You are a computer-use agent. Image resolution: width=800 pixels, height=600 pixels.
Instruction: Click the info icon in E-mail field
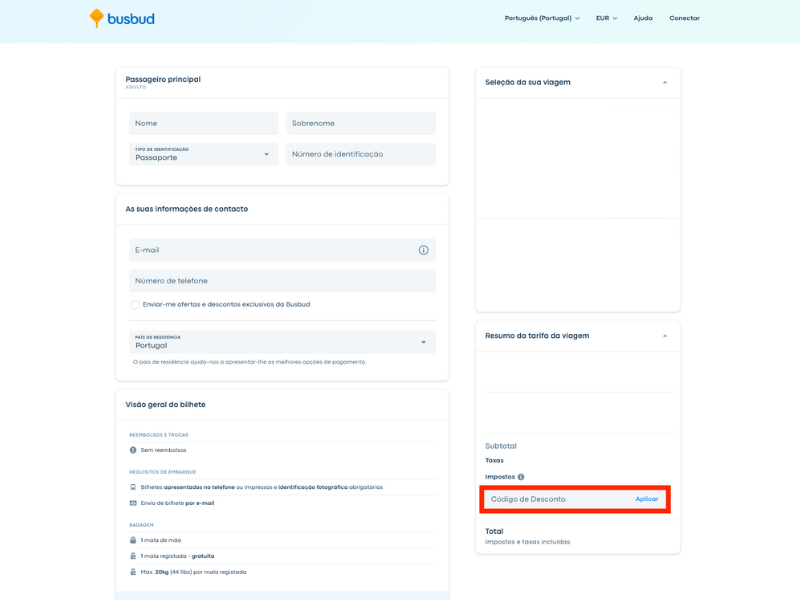(x=423, y=250)
